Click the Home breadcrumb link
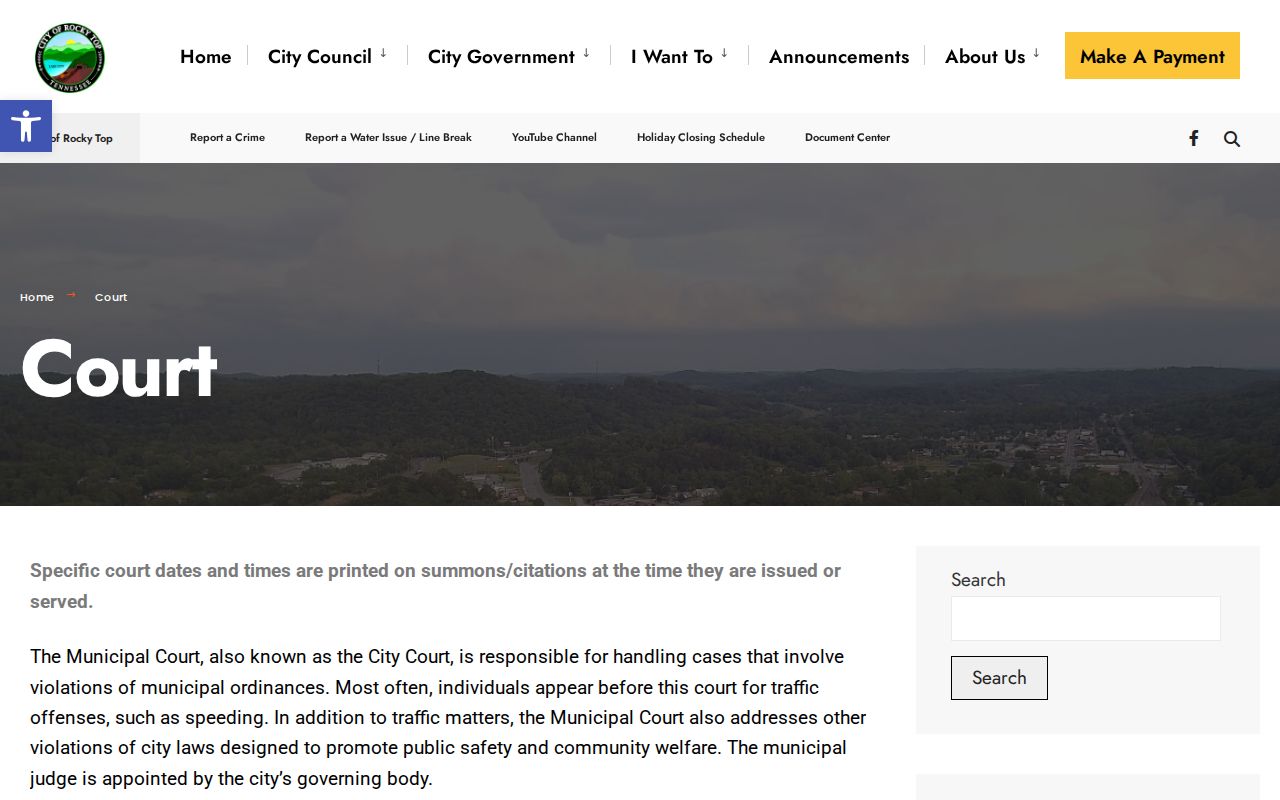The height and width of the screenshot is (800, 1280). (37, 297)
